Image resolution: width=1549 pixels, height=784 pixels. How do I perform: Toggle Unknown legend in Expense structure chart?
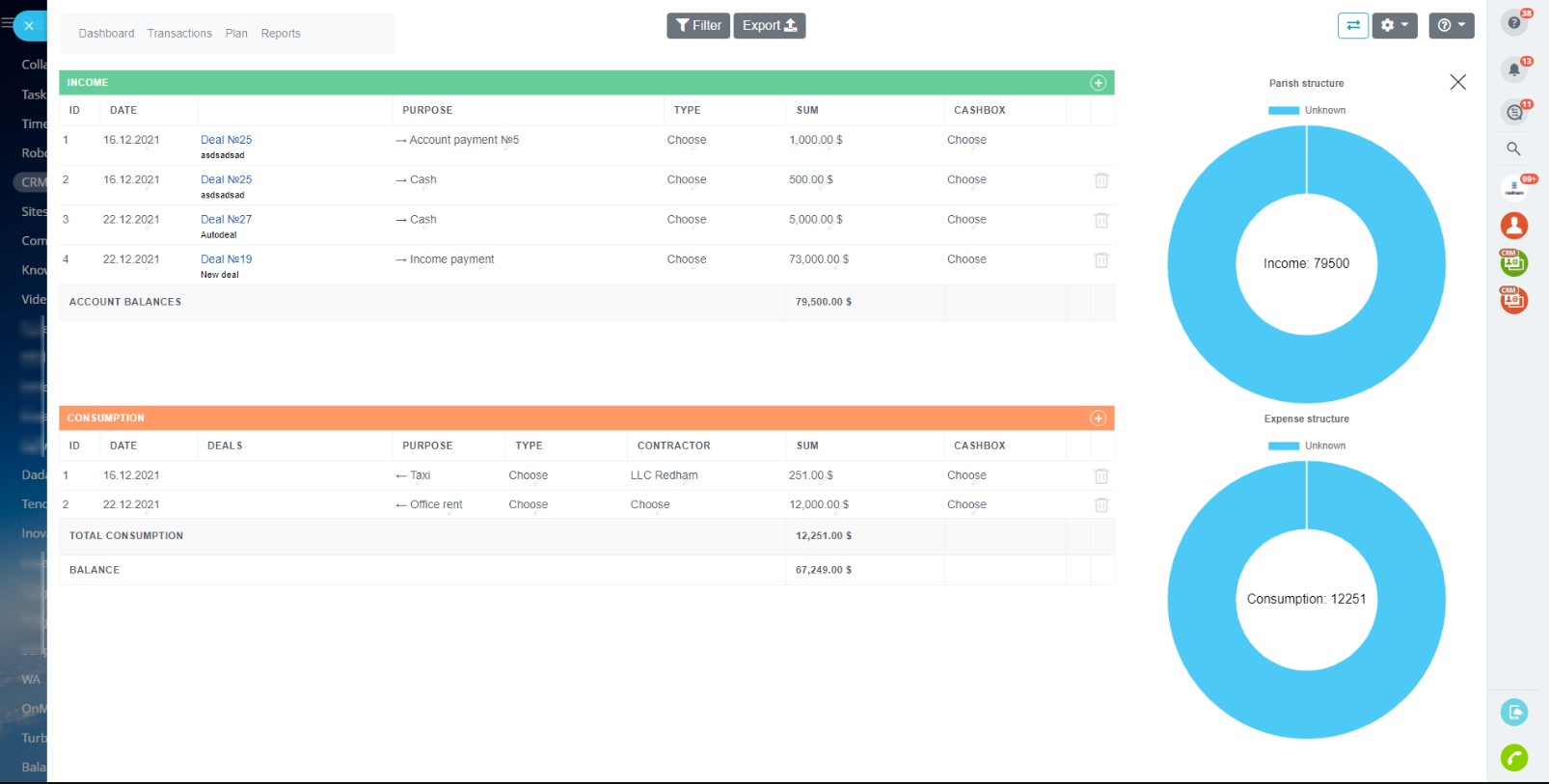1306,446
